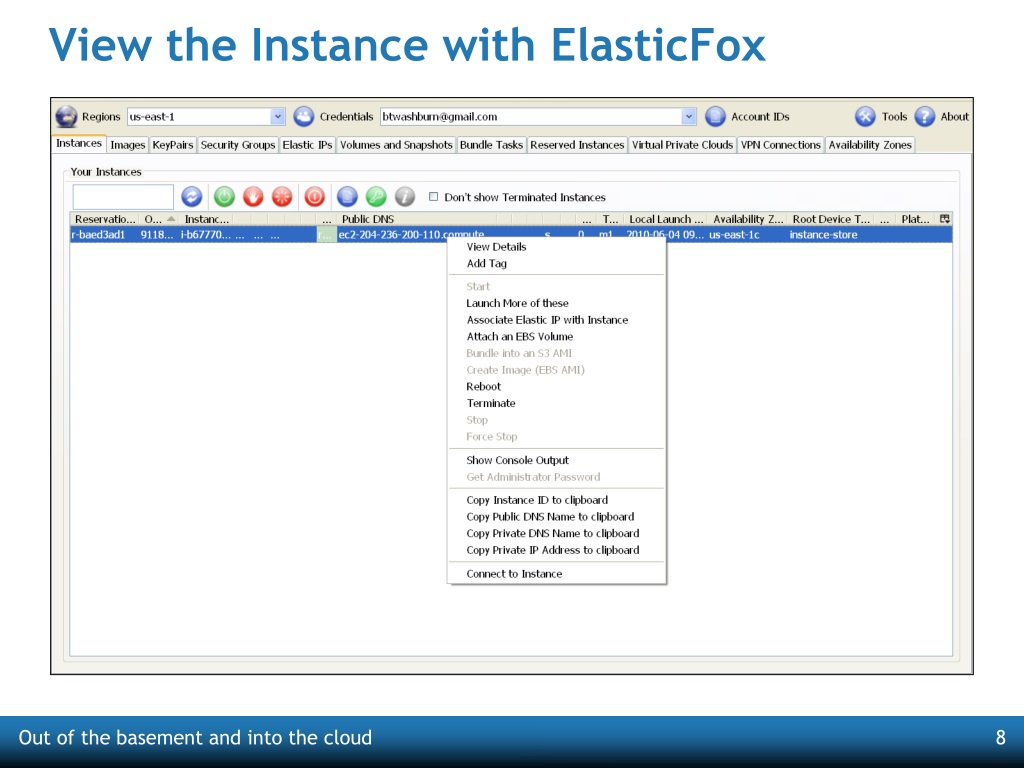Choose Add Tag in context menu
Viewport: 1024px width, 768px height.
coord(556,263)
